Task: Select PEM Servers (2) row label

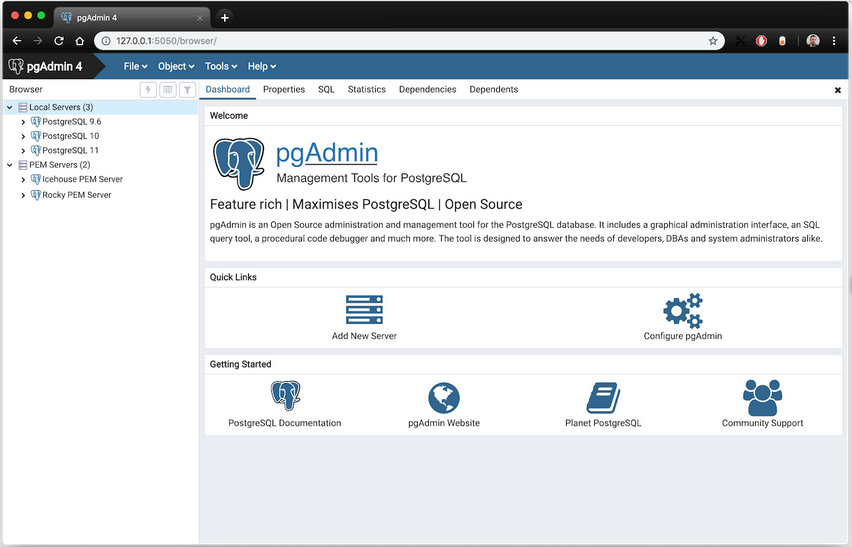Action: click(x=60, y=165)
